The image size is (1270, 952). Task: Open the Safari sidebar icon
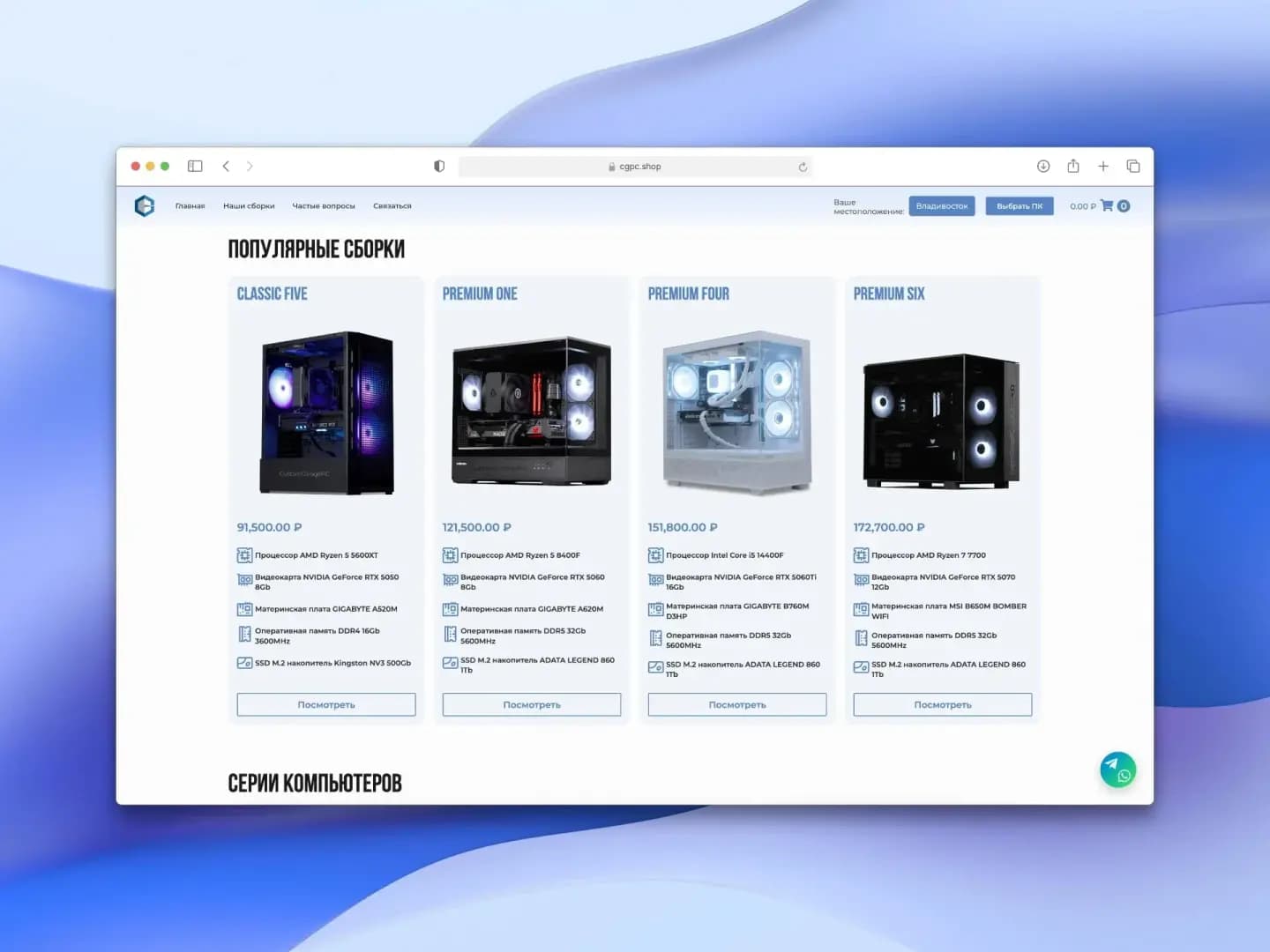[194, 166]
